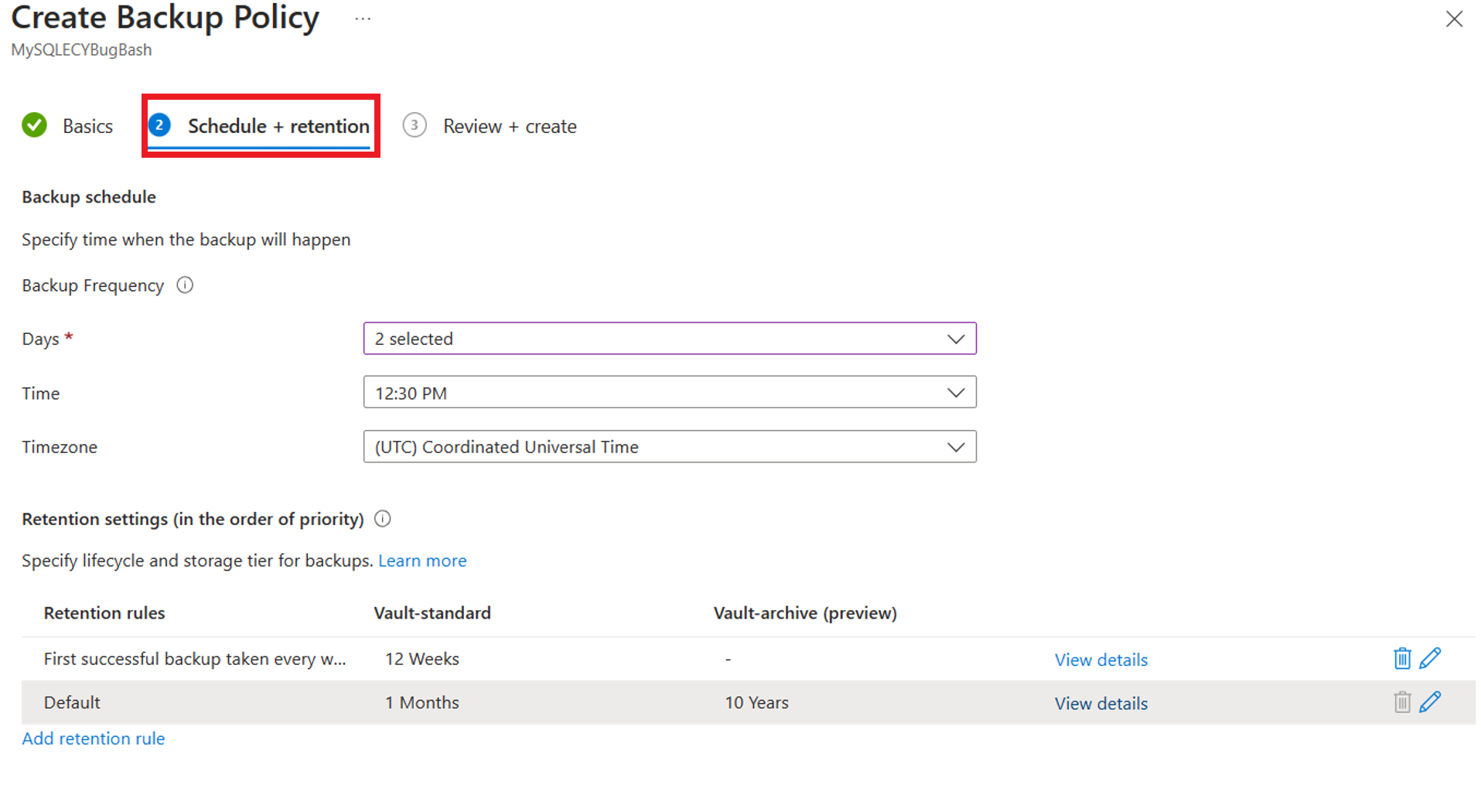Click Add retention rule link
The height and width of the screenshot is (812, 1481).
click(x=94, y=739)
